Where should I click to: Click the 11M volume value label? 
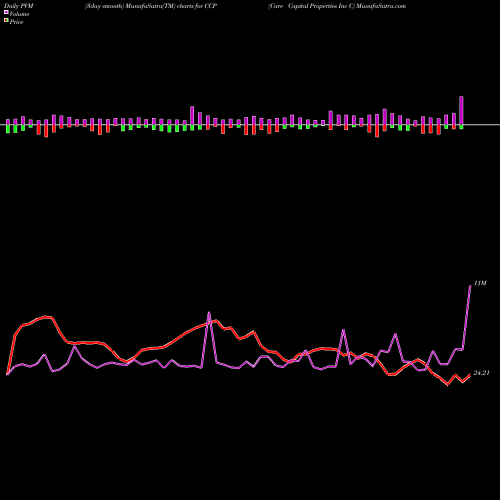coord(480,283)
